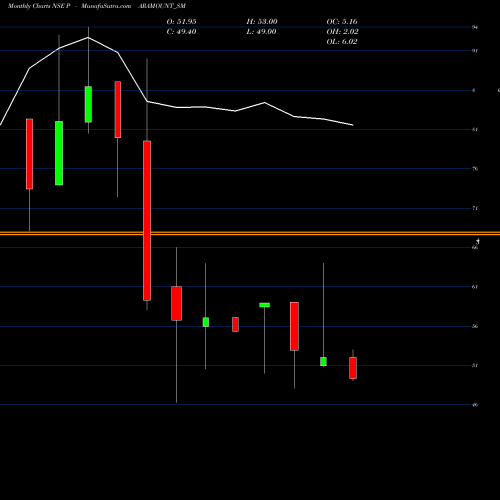Screen dimensions: 500x500
Task: Click the 46 price axis label
Action: pos(475,405)
